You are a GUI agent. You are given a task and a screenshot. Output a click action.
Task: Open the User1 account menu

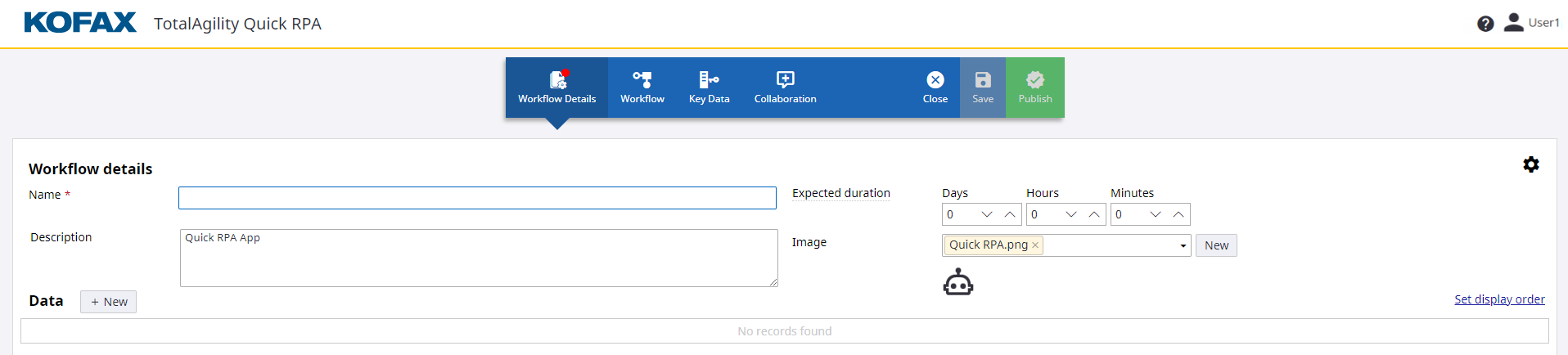[x=1531, y=23]
